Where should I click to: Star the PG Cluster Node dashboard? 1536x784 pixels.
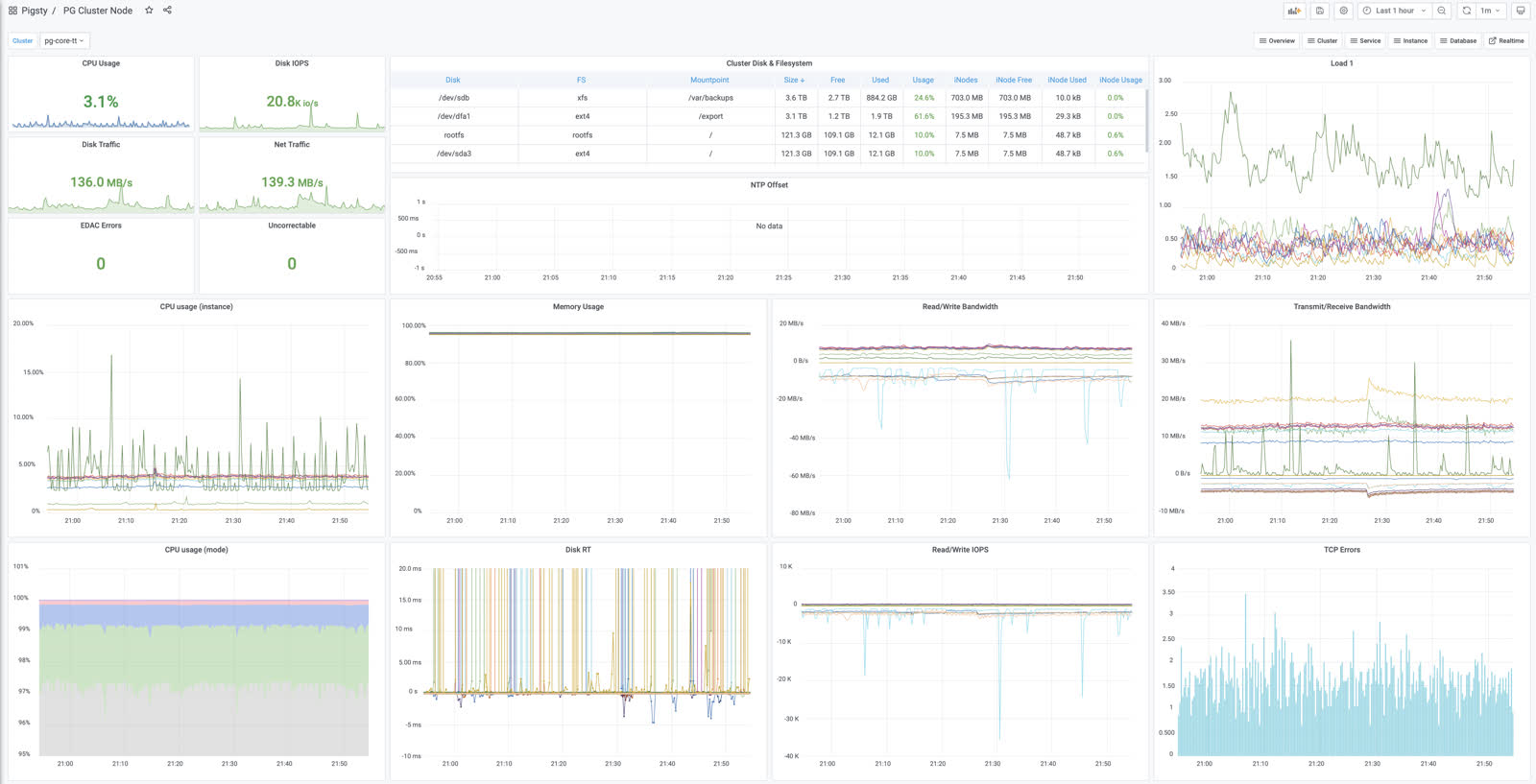[x=149, y=11]
